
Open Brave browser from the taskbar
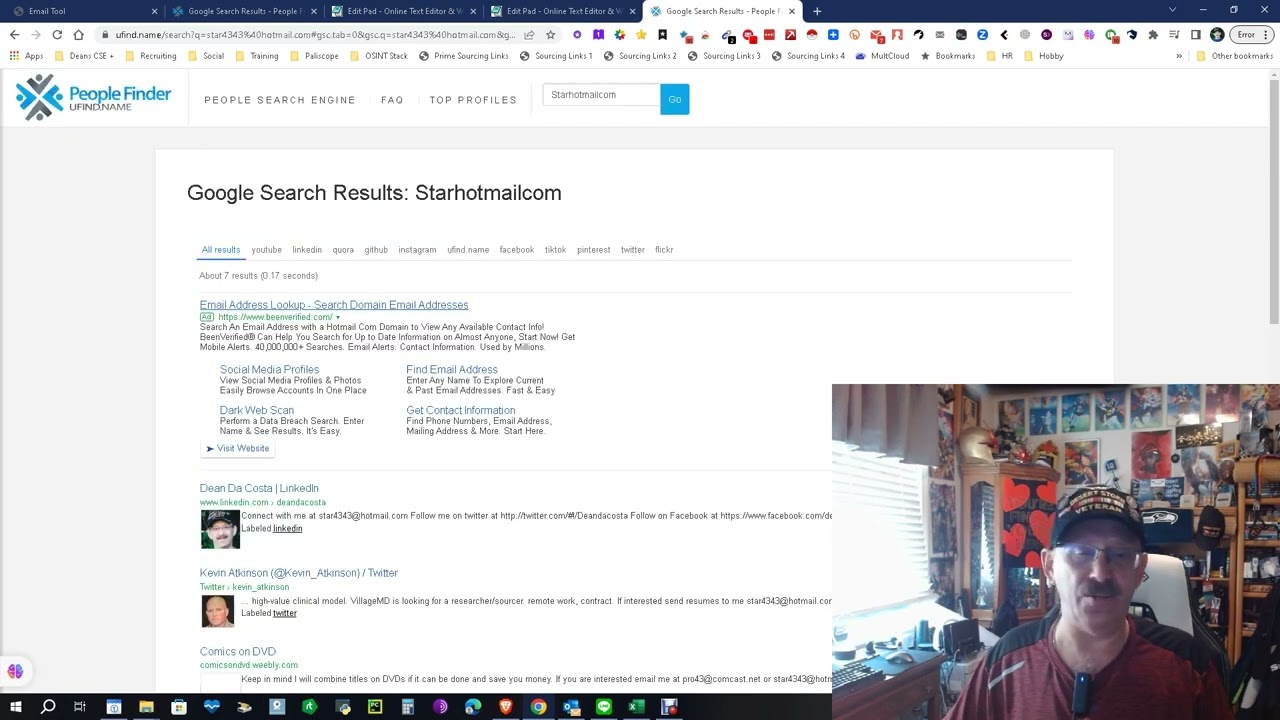506,707
